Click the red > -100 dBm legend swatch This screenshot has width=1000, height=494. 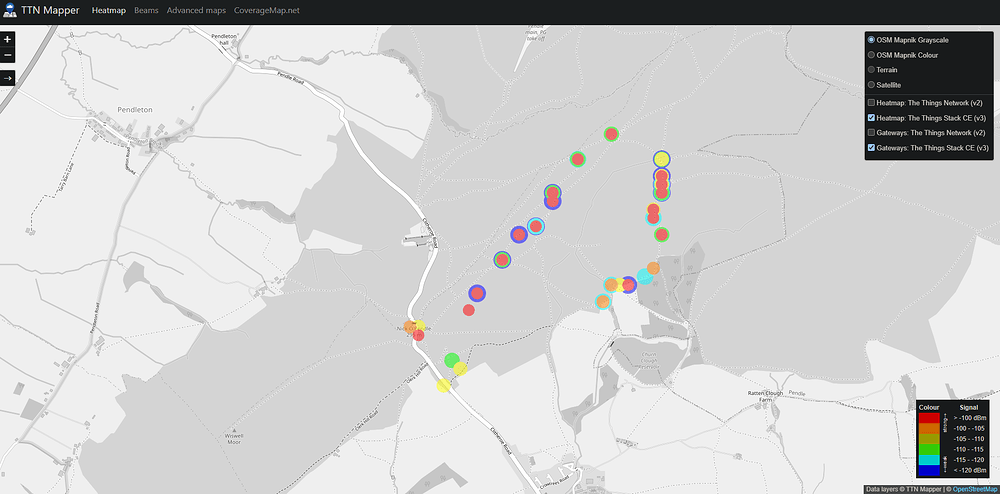coord(929,418)
